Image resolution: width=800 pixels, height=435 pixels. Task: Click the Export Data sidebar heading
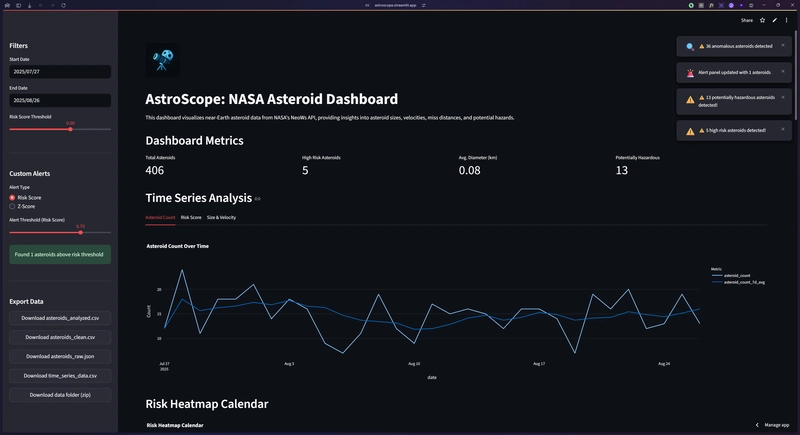pos(26,302)
